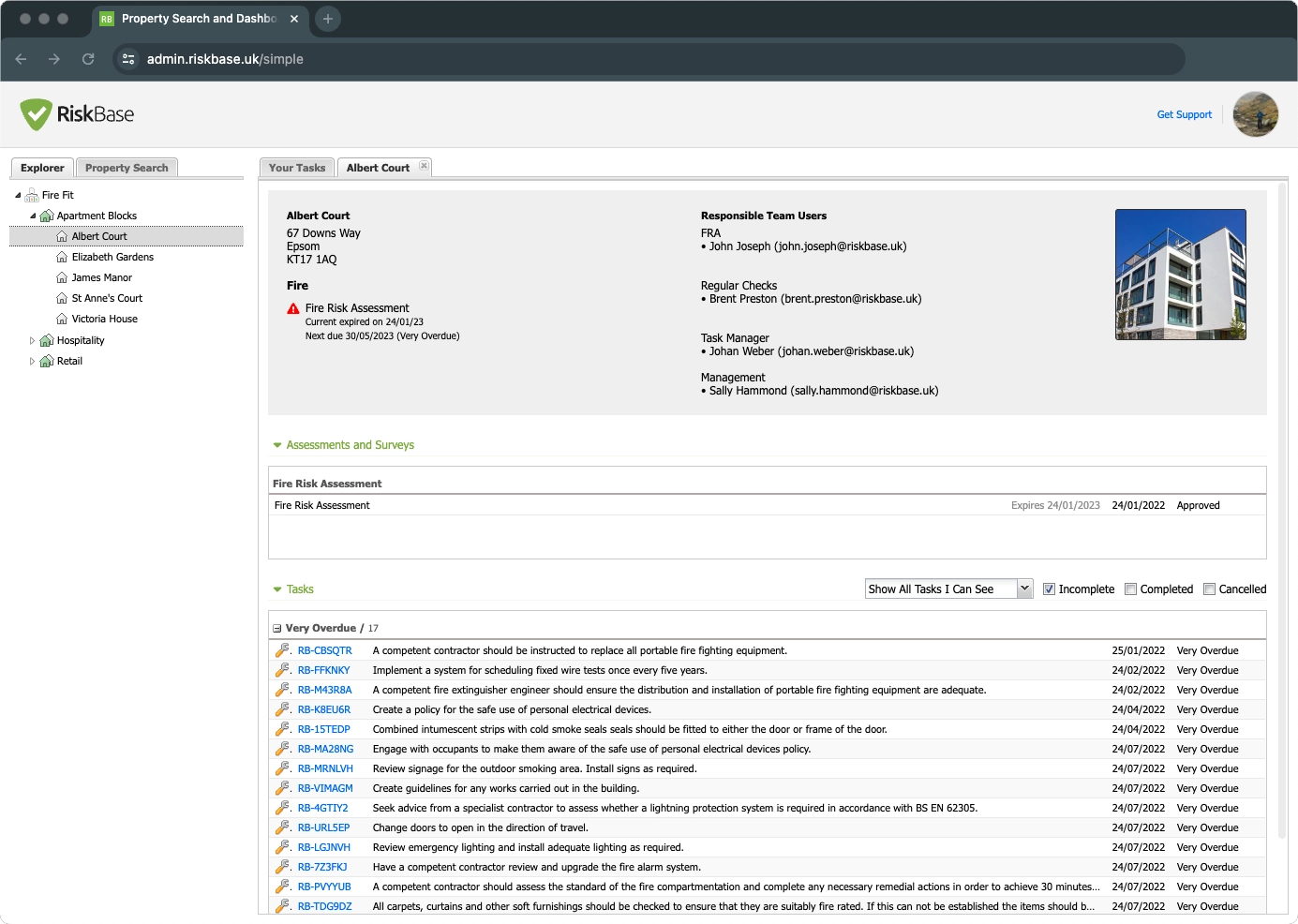This screenshot has height=924, width=1298.
Task: Click the Albert Court building photo
Action: pyautogui.click(x=1181, y=275)
